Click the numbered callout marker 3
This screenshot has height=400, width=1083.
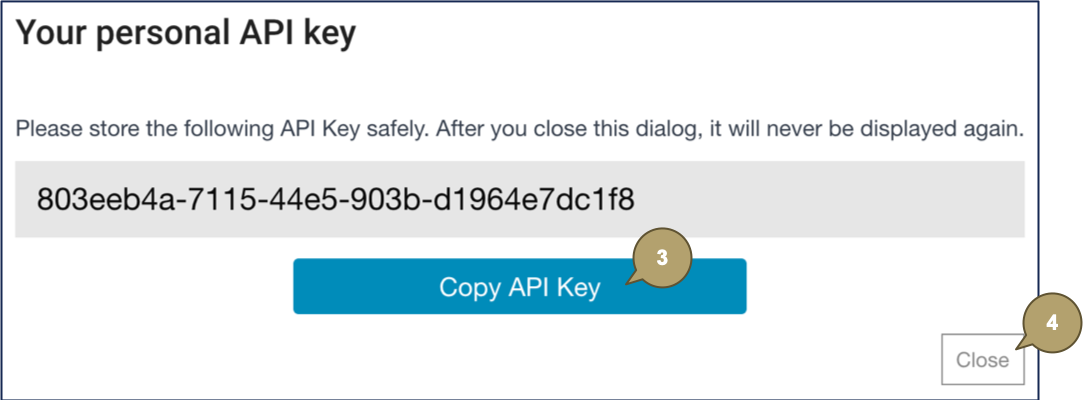[x=661, y=257]
